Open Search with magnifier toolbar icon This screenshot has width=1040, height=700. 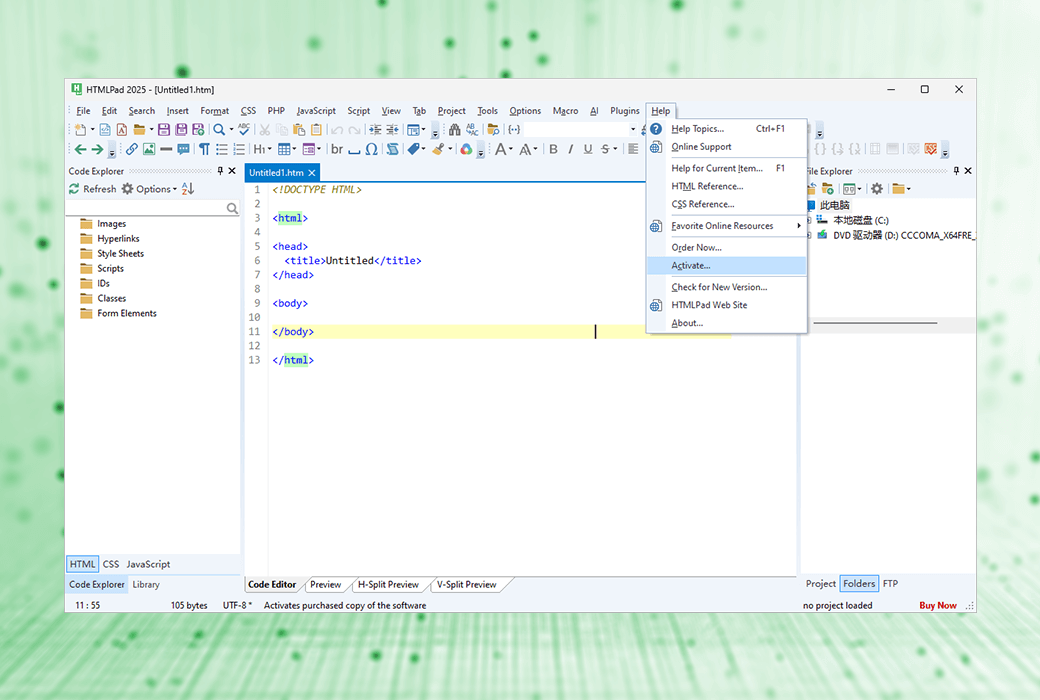tap(218, 129)
